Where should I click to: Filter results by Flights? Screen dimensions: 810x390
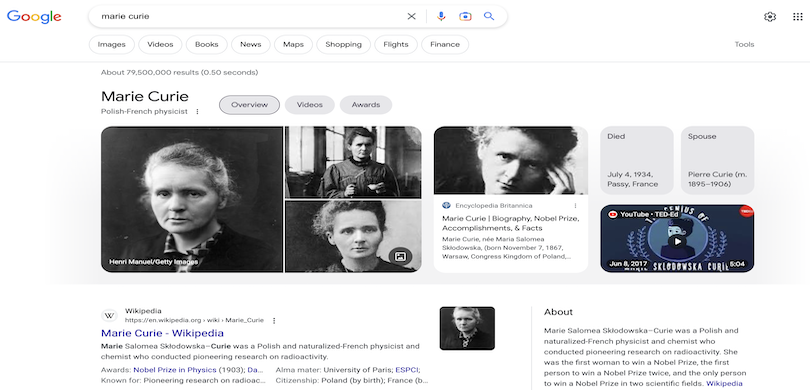click(396, 44)
